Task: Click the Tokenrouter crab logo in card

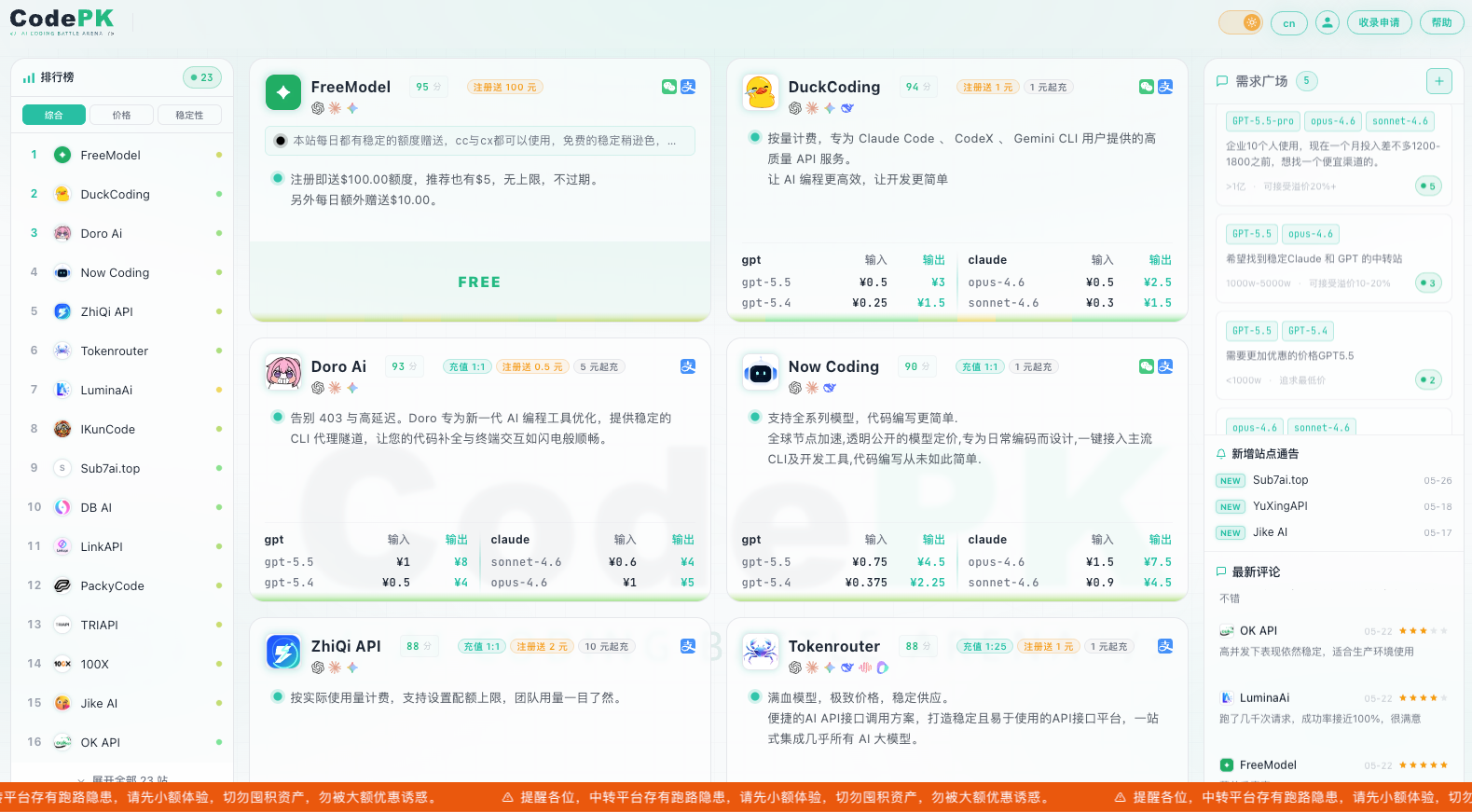Action: pyautogui.click(x=761, y=652)
